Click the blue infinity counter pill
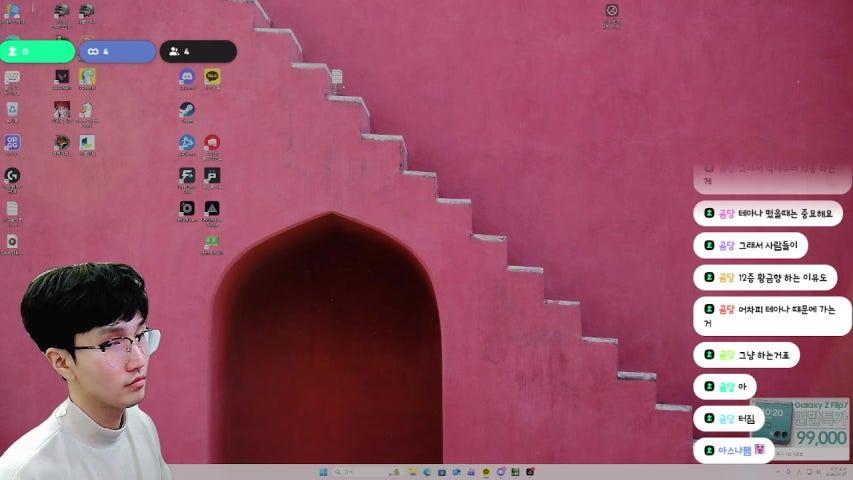Screen dimensions: 853x480 point(117,51)
